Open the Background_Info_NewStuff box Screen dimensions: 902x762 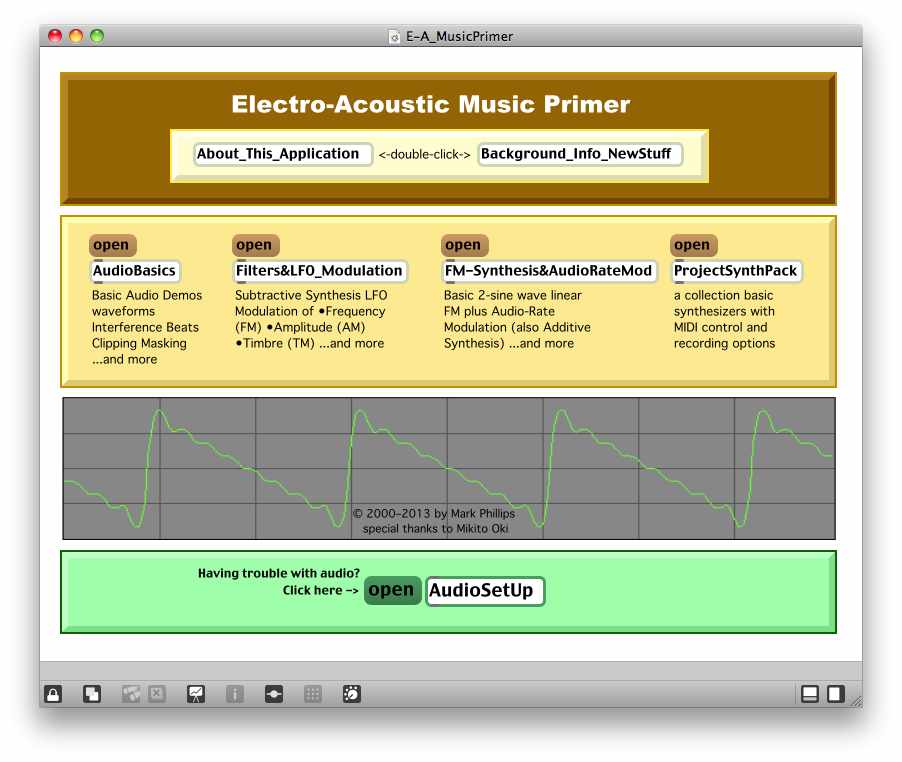click(580, 154)
